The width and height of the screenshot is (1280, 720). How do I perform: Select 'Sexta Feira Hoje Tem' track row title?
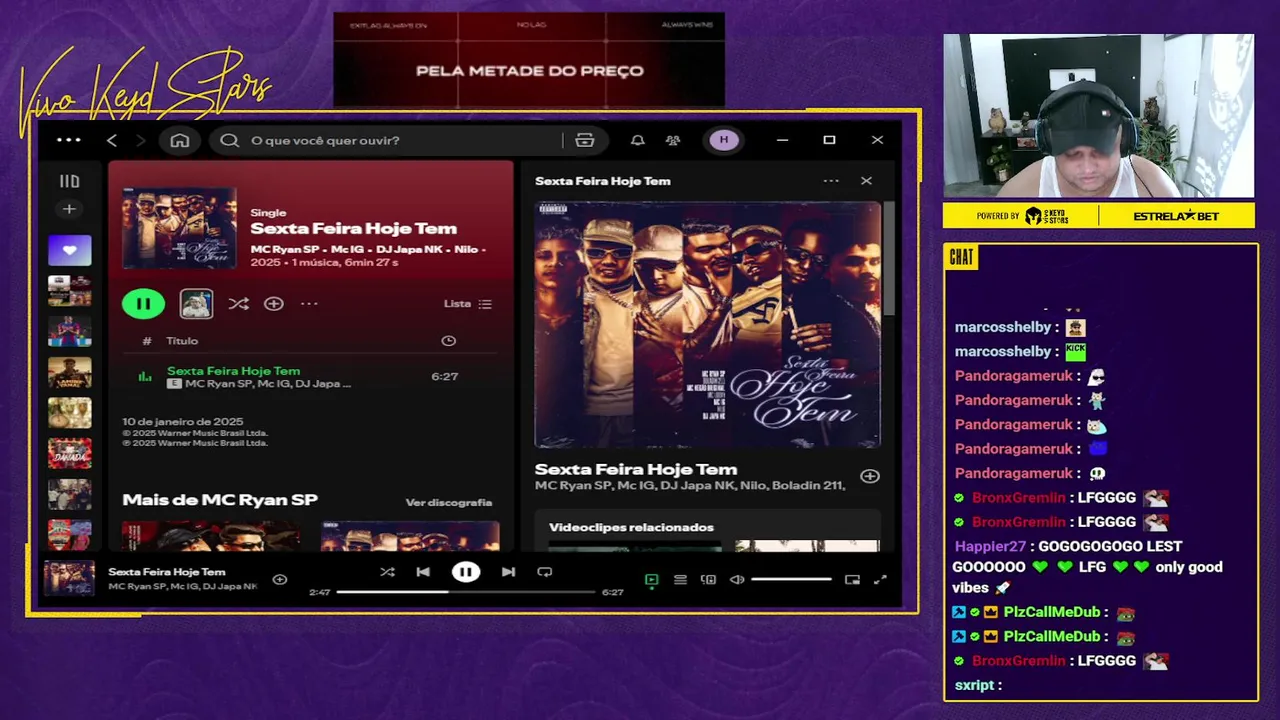click(x=233, y=370)
